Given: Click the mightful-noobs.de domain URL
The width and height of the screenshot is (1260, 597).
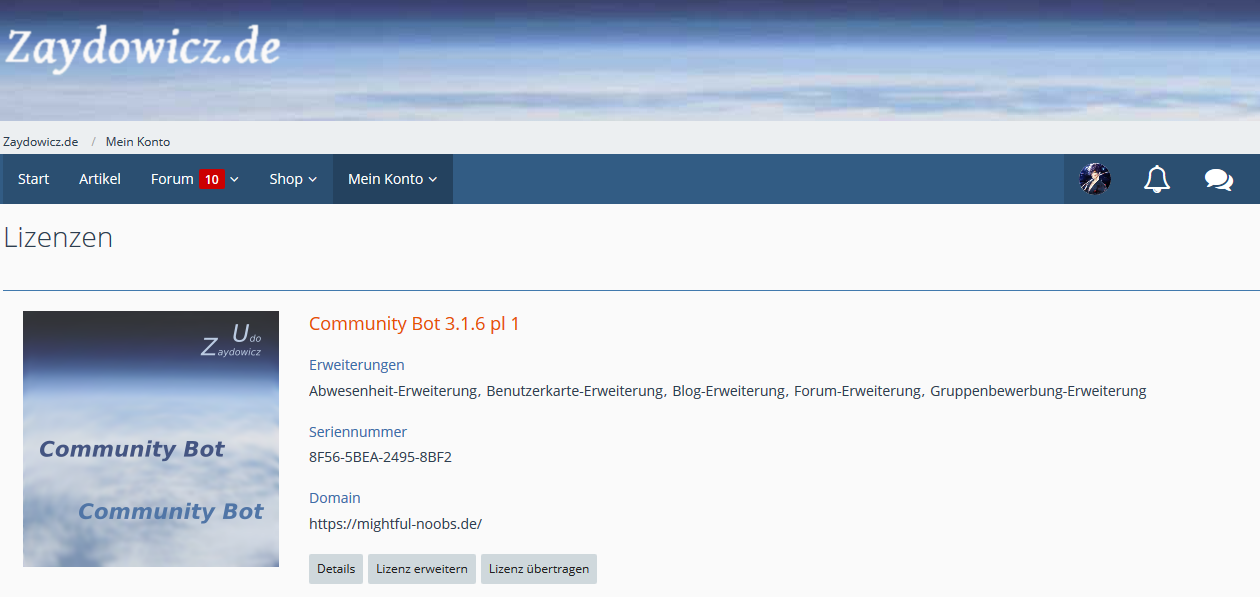Looking at the screenshot, I should click(395, 524).
